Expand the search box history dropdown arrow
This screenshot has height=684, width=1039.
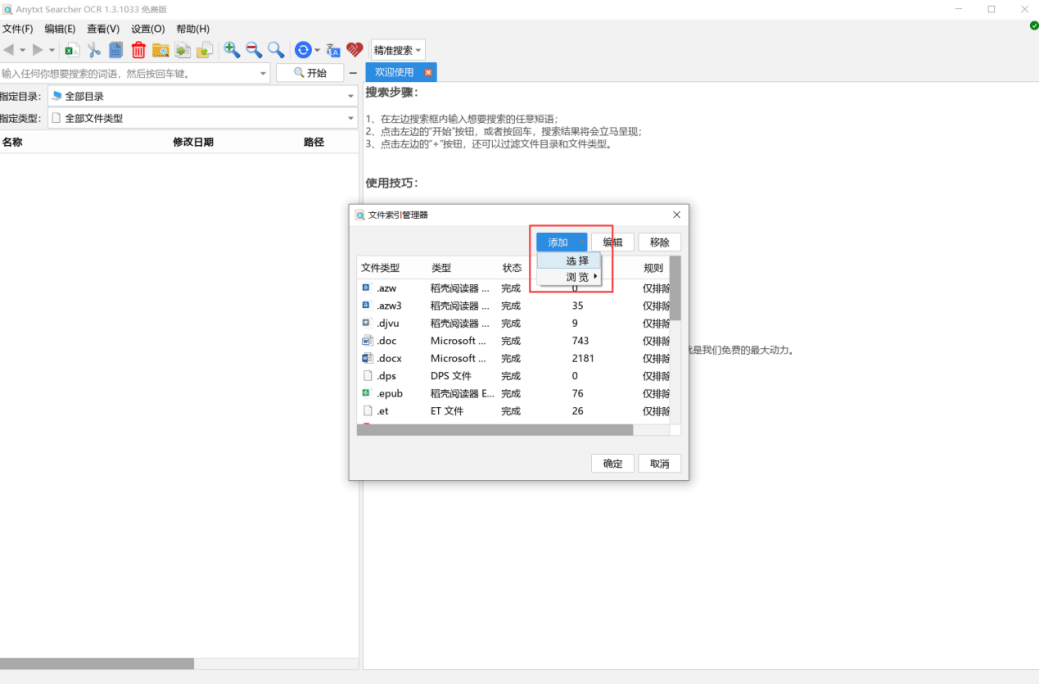coord(263,73)
